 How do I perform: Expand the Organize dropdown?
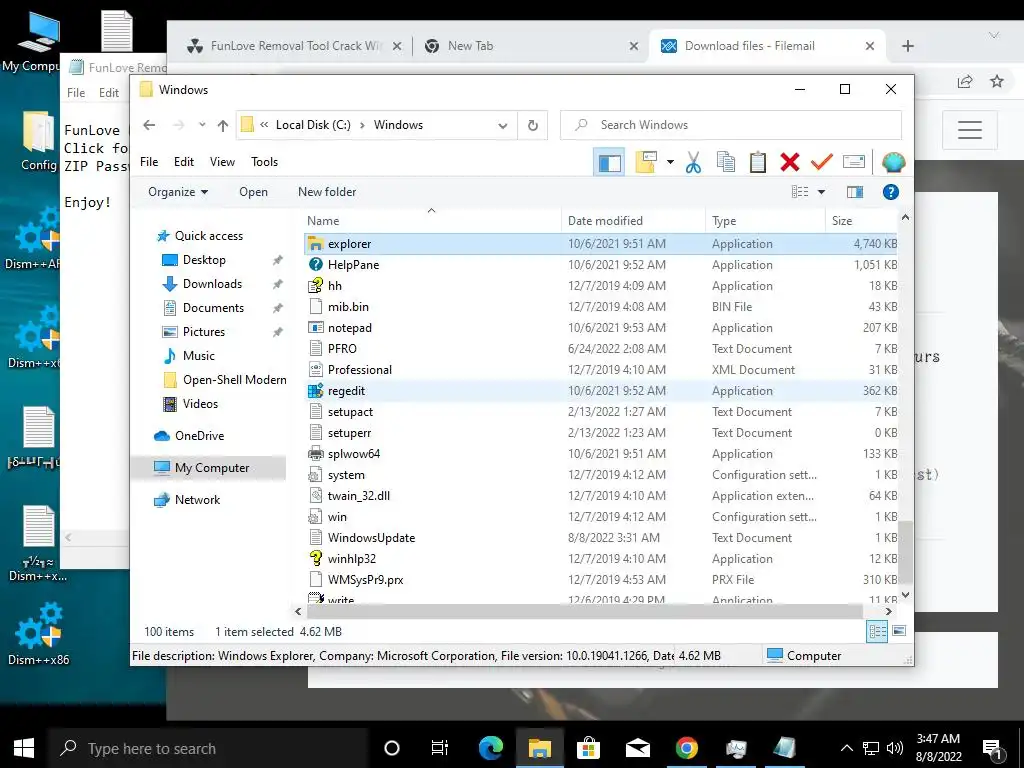coord(178,192)
